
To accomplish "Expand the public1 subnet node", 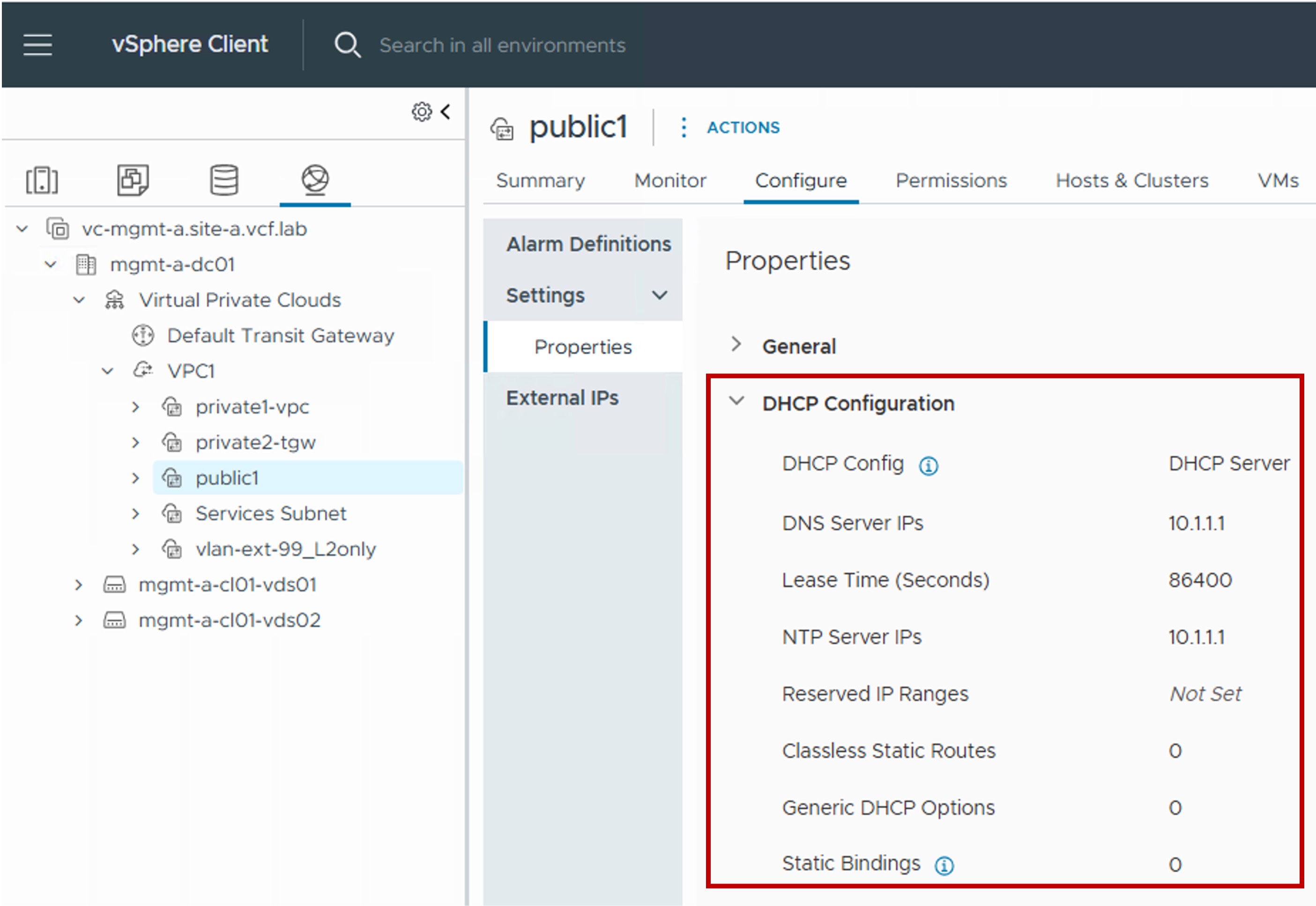I will coord(135,478).
